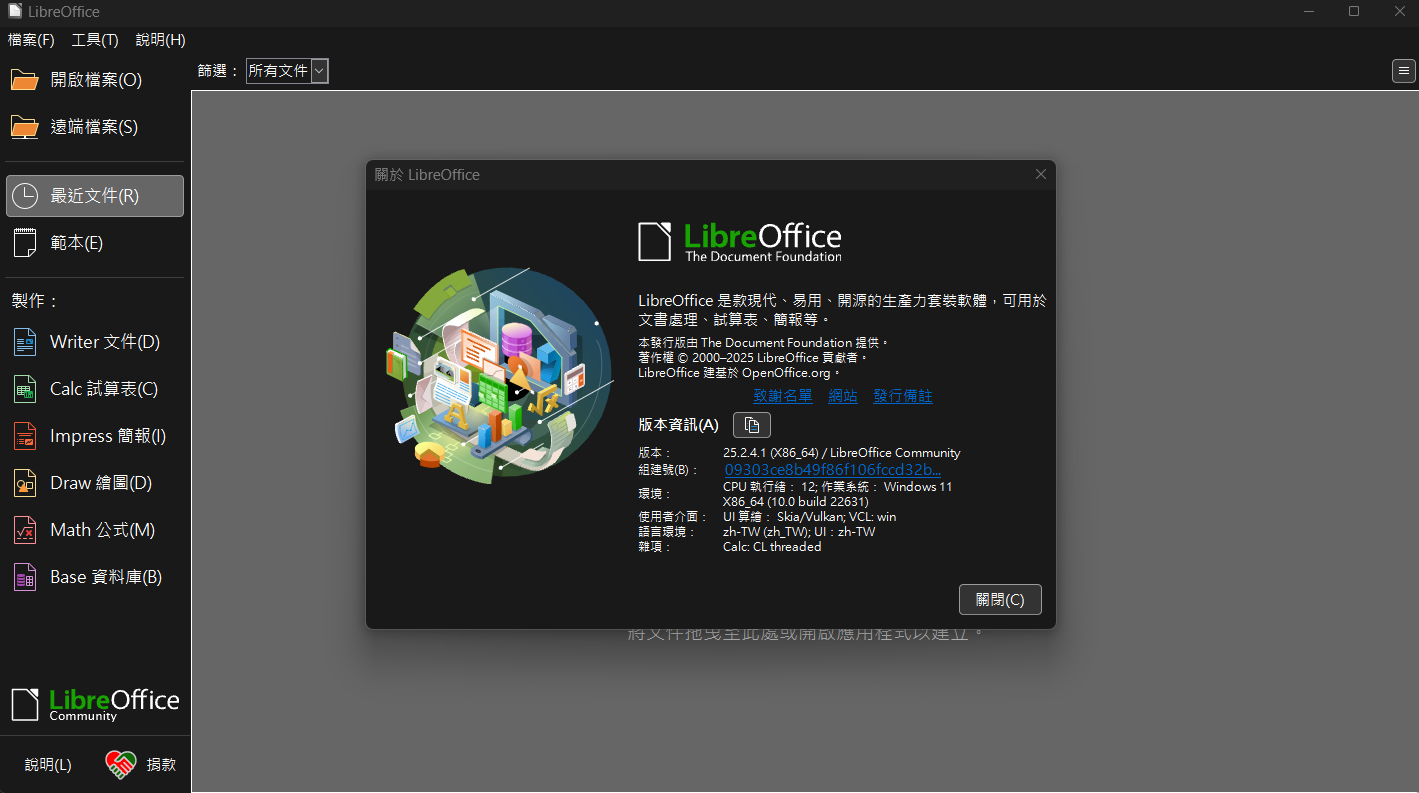Image resolution: width=1419 pixels, height=793 pixels.
Task: Click the 製作： heading in the sidebar
Action: pyautogui.click(x=35, y=301)
